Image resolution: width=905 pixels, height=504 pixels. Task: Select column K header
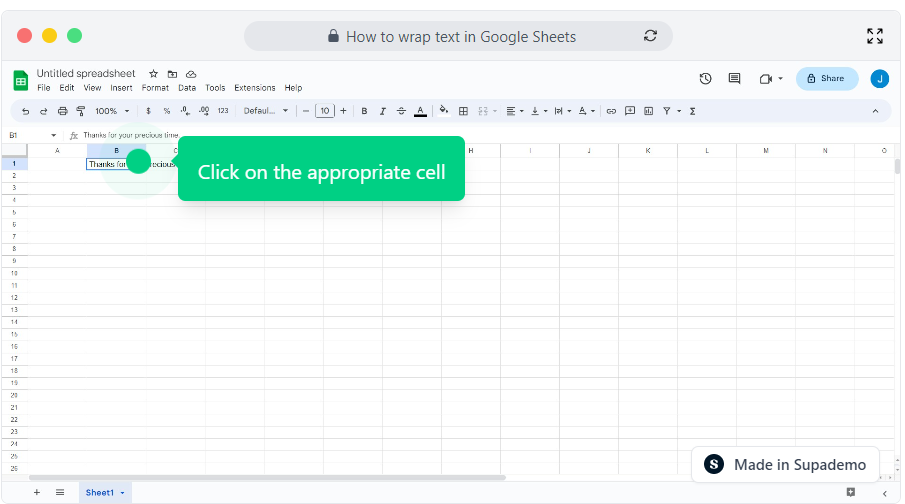click(x=648, y=151)
